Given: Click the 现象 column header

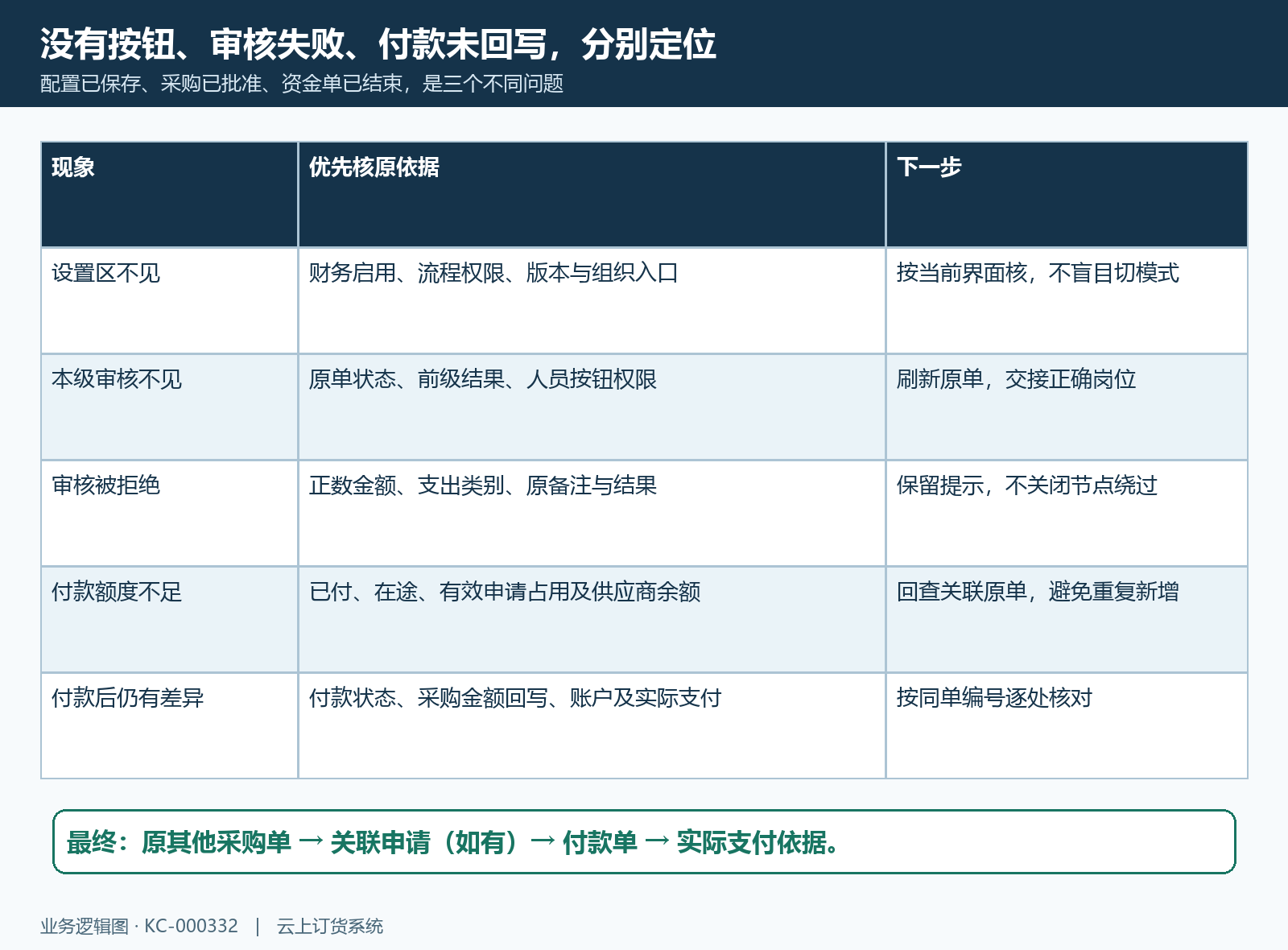Looking at the screenshot, I should [169, 194].
